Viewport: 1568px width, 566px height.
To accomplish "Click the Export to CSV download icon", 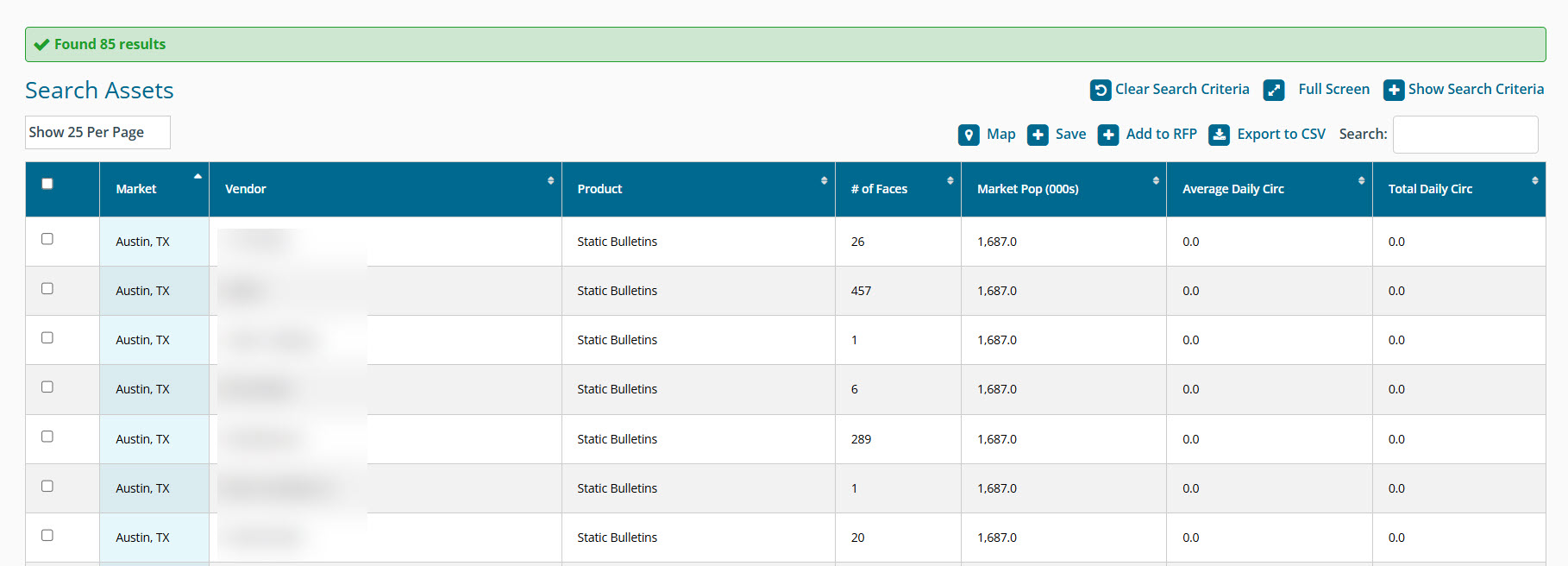I will (1219, 135).
